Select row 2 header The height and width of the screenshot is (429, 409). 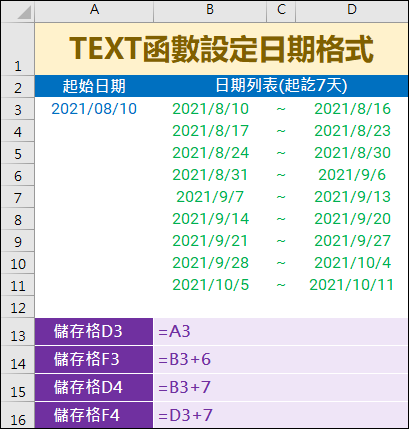18,86
